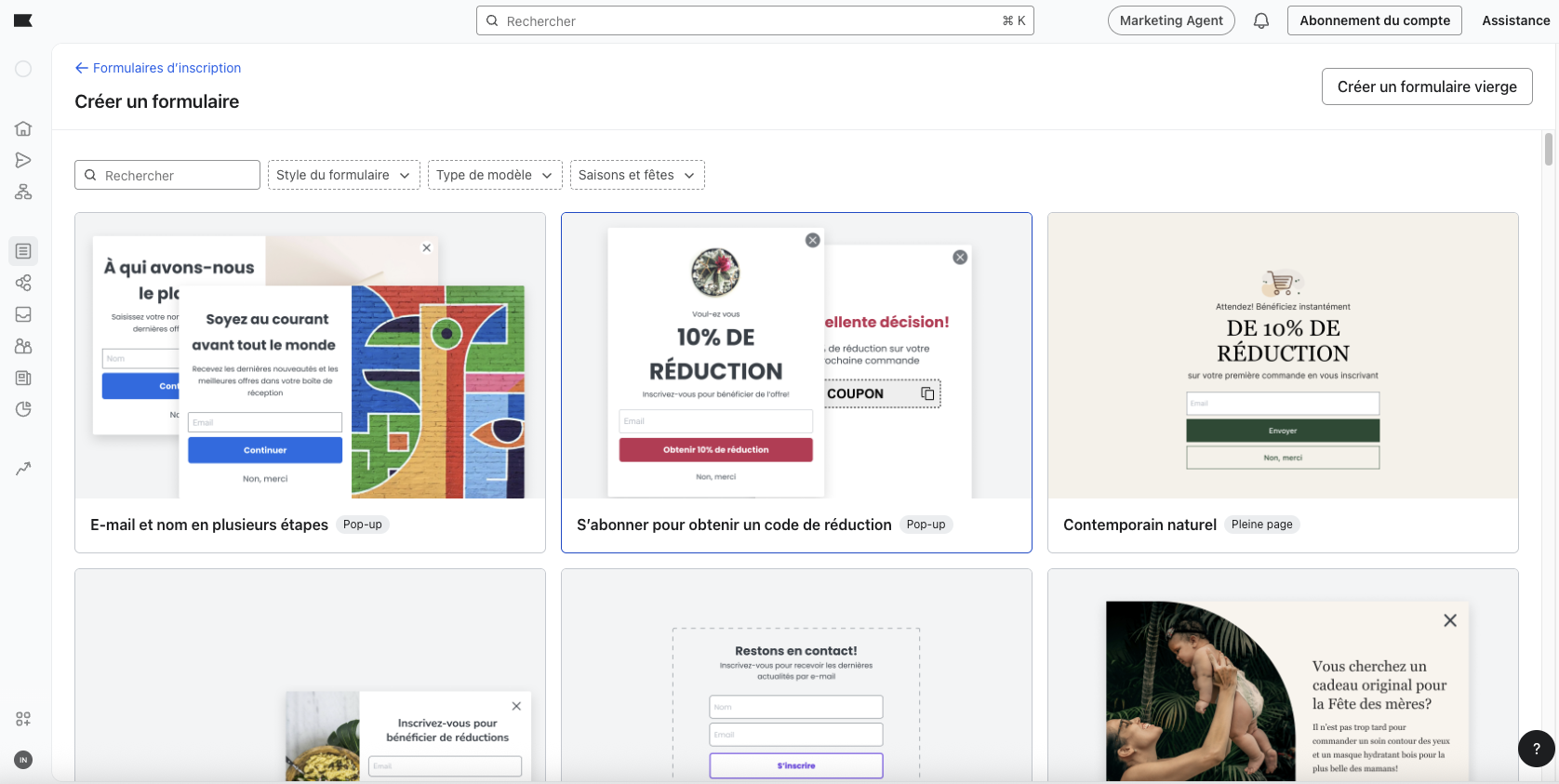Click the IN user avatar
The height and width of the screenshot is (784, 1559).
click(x=23, y=760)
